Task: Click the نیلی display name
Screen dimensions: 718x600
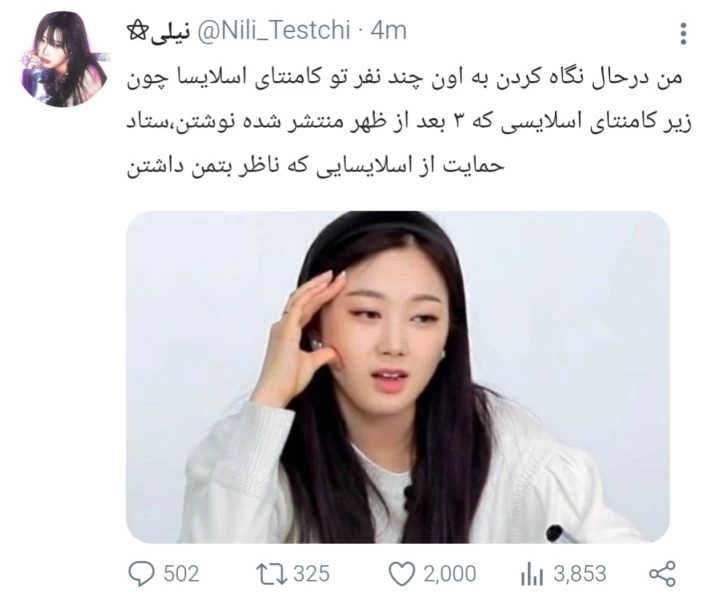Action: (x=169, y=32)
